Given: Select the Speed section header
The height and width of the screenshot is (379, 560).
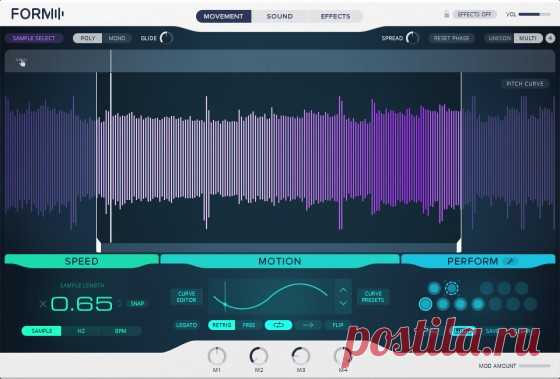Looking at the screenshot, I should (82, 261).
